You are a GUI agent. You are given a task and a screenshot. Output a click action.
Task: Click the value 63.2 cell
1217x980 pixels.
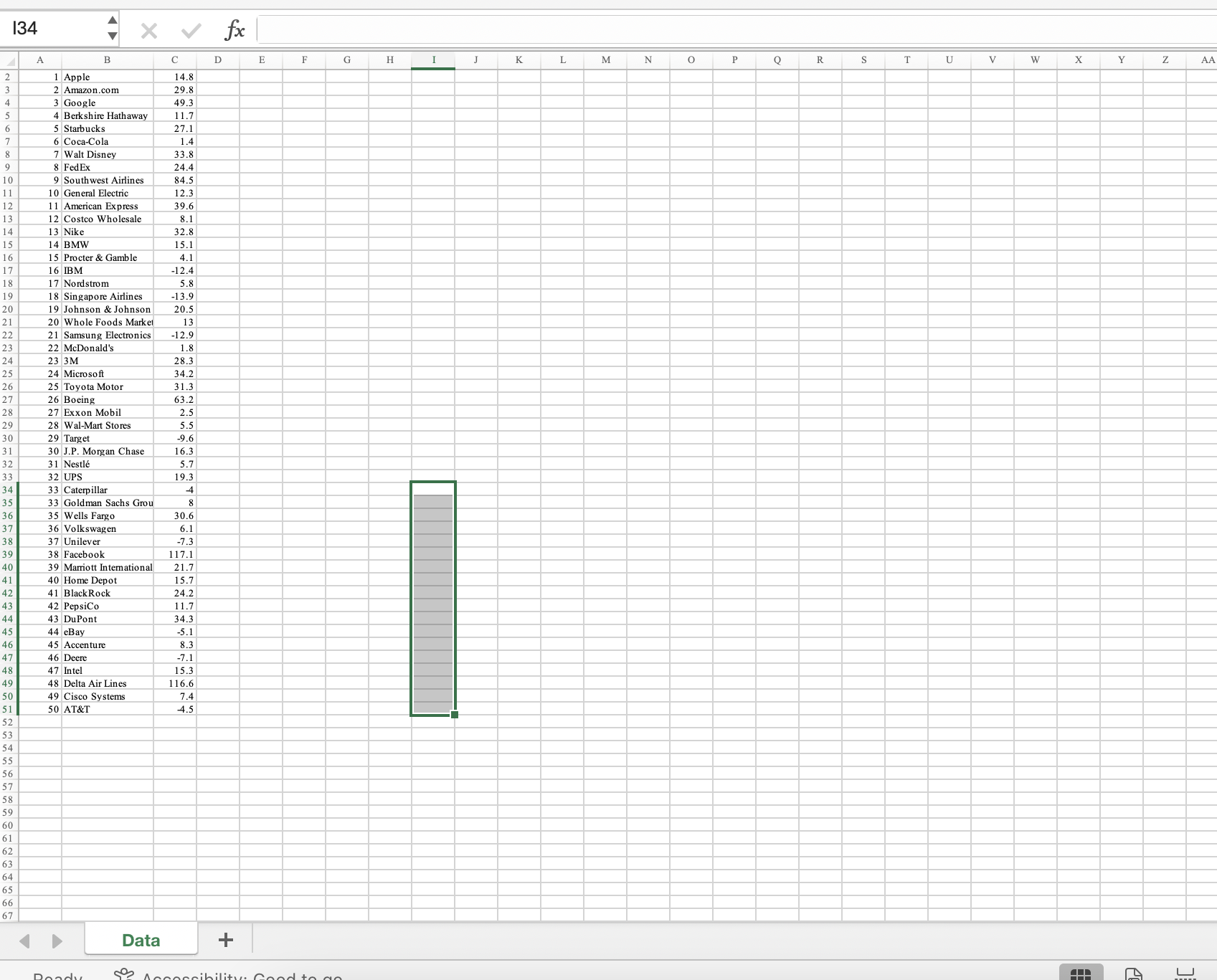175,399
